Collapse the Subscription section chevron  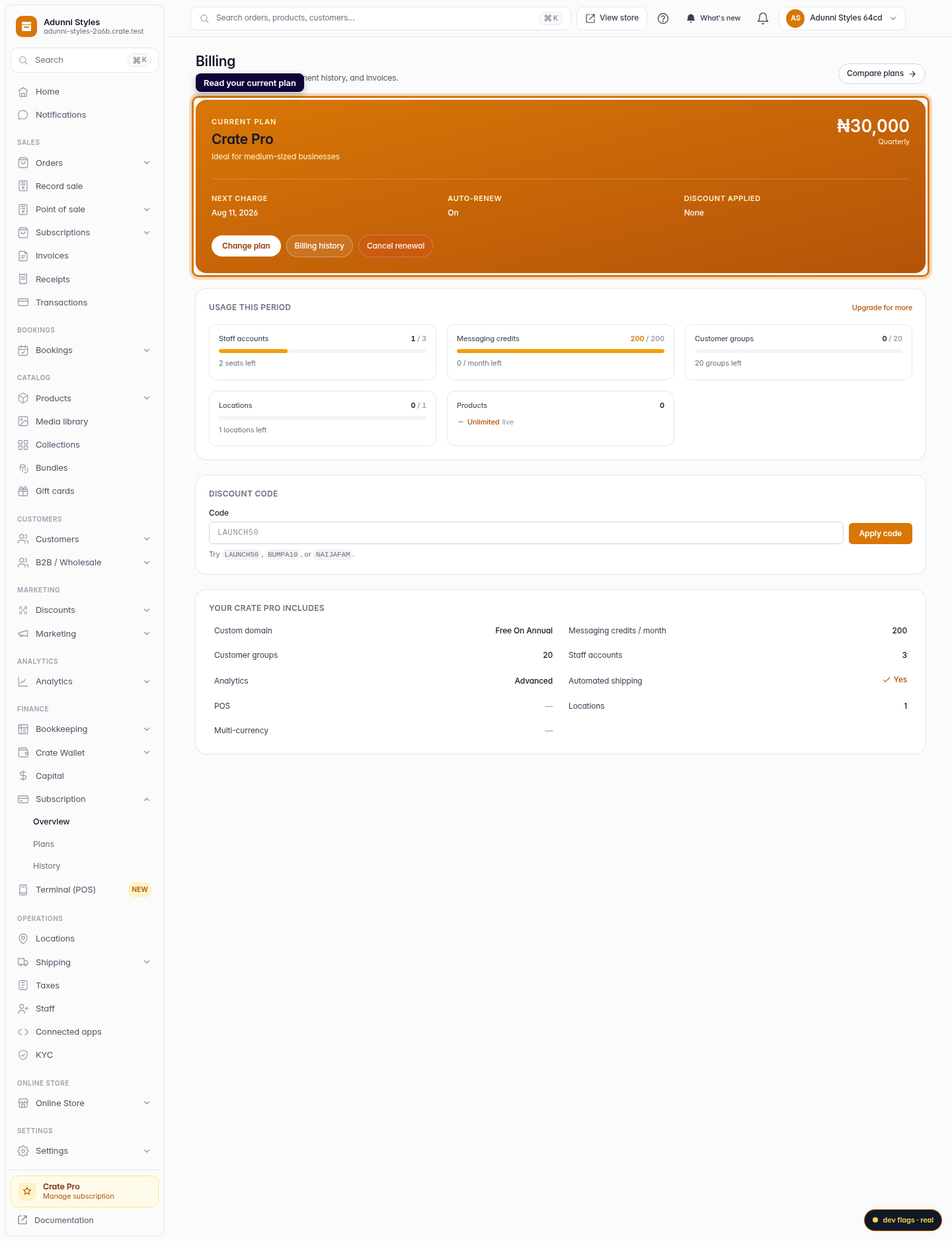pyautogui.click(x=147, y=799)
